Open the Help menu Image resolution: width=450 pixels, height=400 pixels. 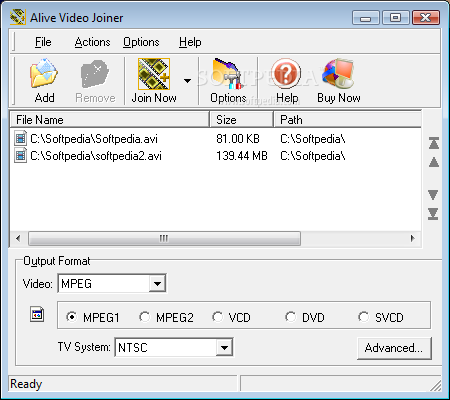pyautogui.click(x=190, y=42)
